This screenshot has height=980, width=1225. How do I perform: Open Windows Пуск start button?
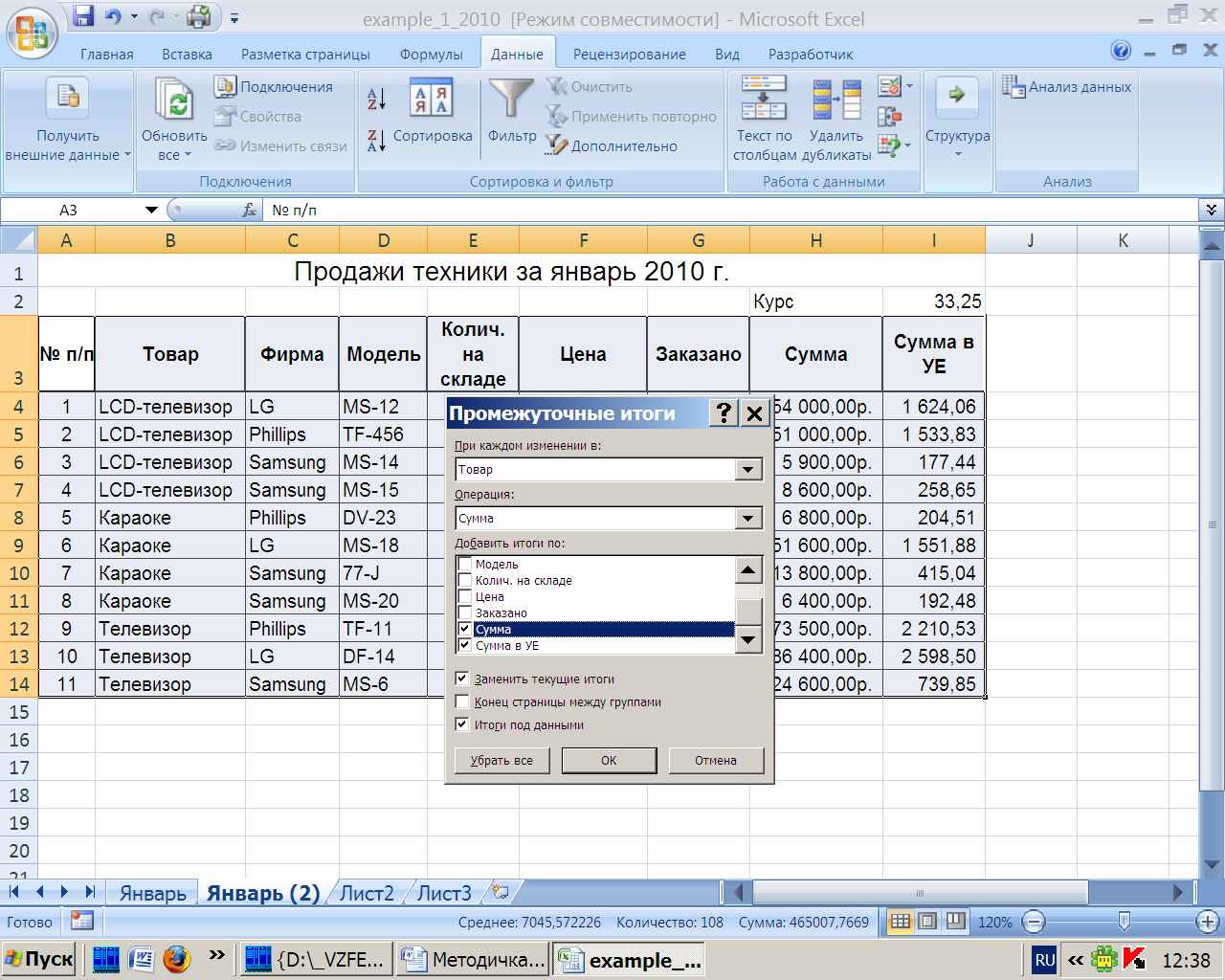(40, 959)
